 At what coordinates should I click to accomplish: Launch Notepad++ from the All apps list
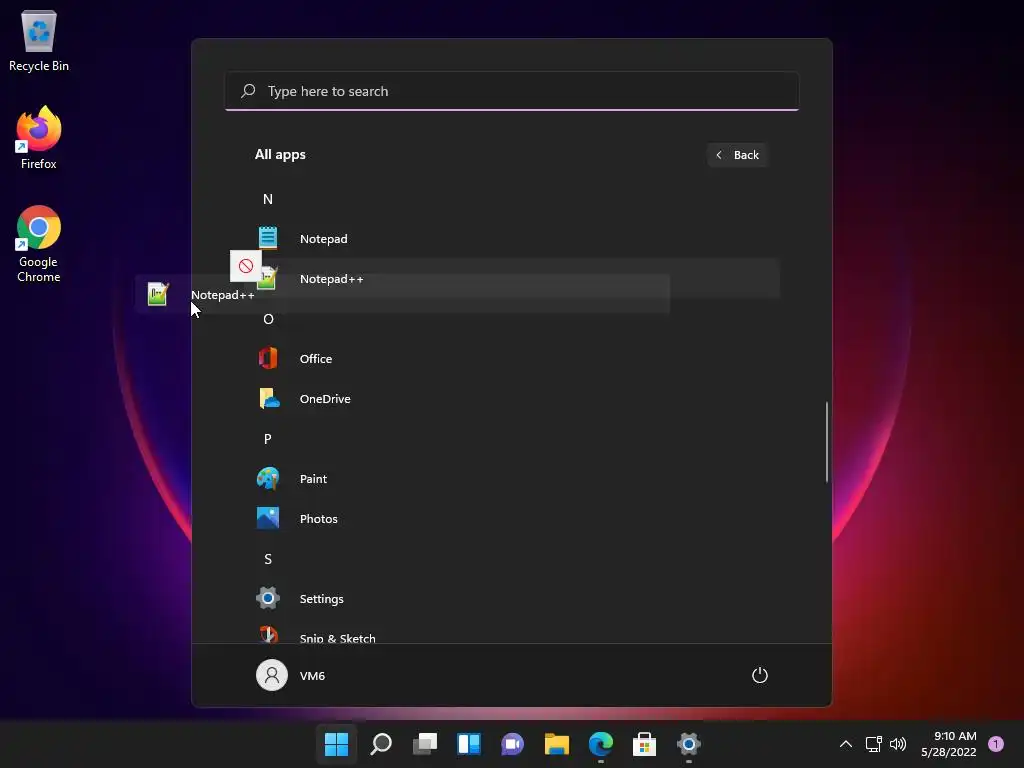pyautogui.click(x=512, y=279)
